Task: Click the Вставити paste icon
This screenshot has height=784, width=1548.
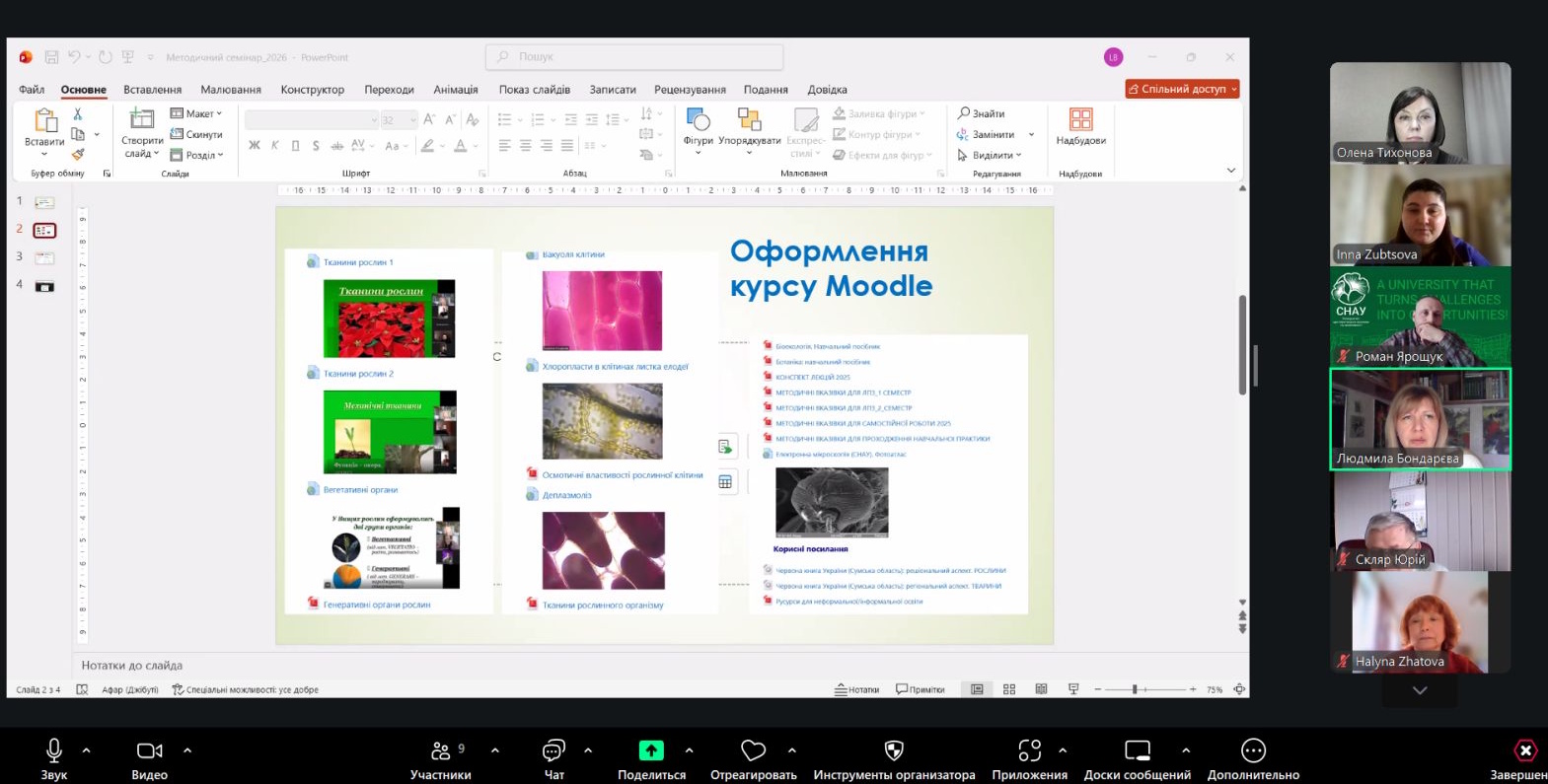Action: (x=45, y=122)
